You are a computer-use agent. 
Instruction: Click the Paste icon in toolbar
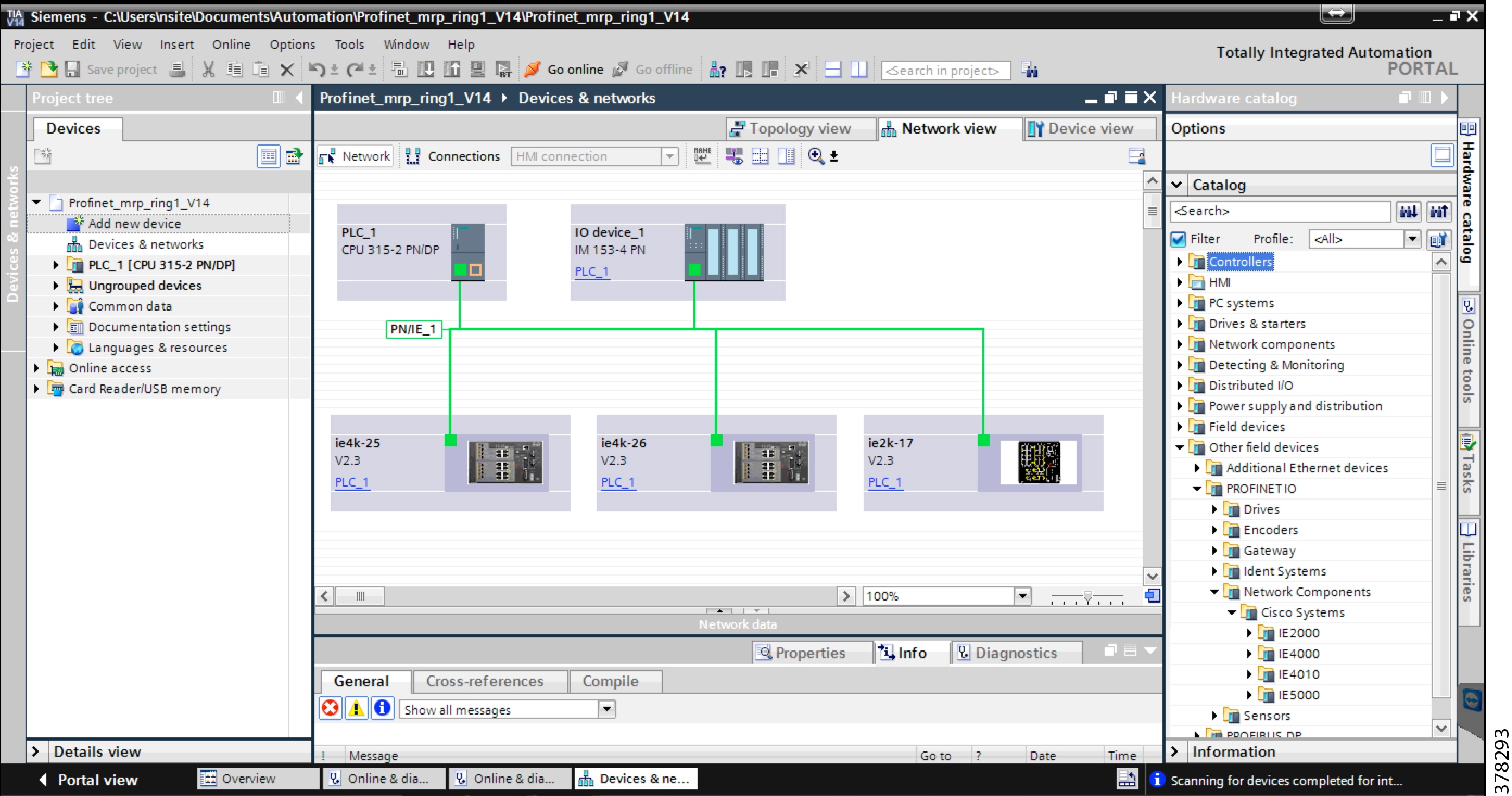[x=260, y=70]
